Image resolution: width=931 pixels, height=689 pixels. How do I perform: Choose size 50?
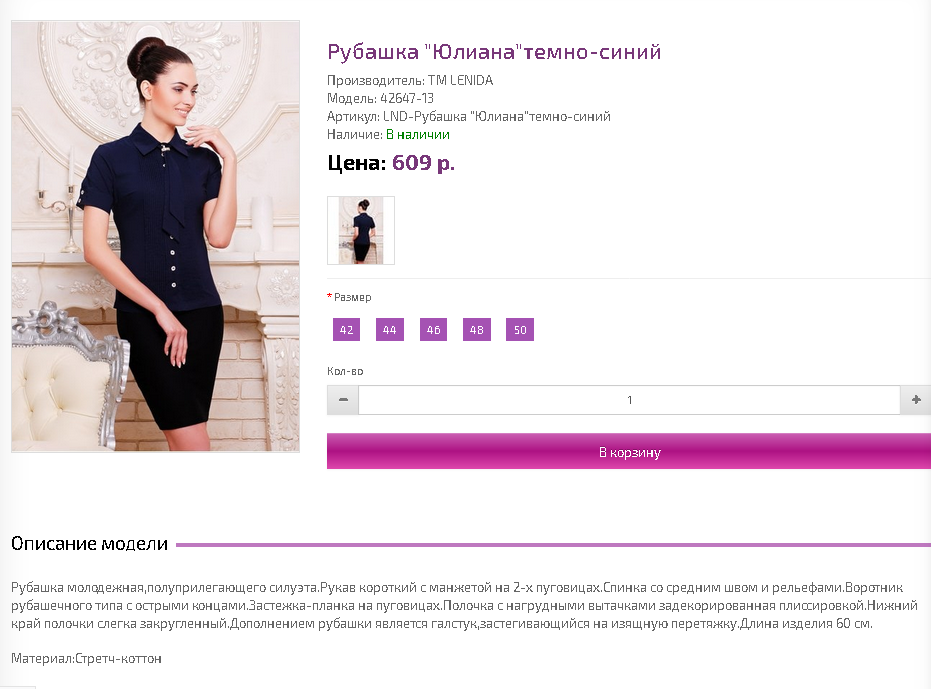click(x=520, y=330)
